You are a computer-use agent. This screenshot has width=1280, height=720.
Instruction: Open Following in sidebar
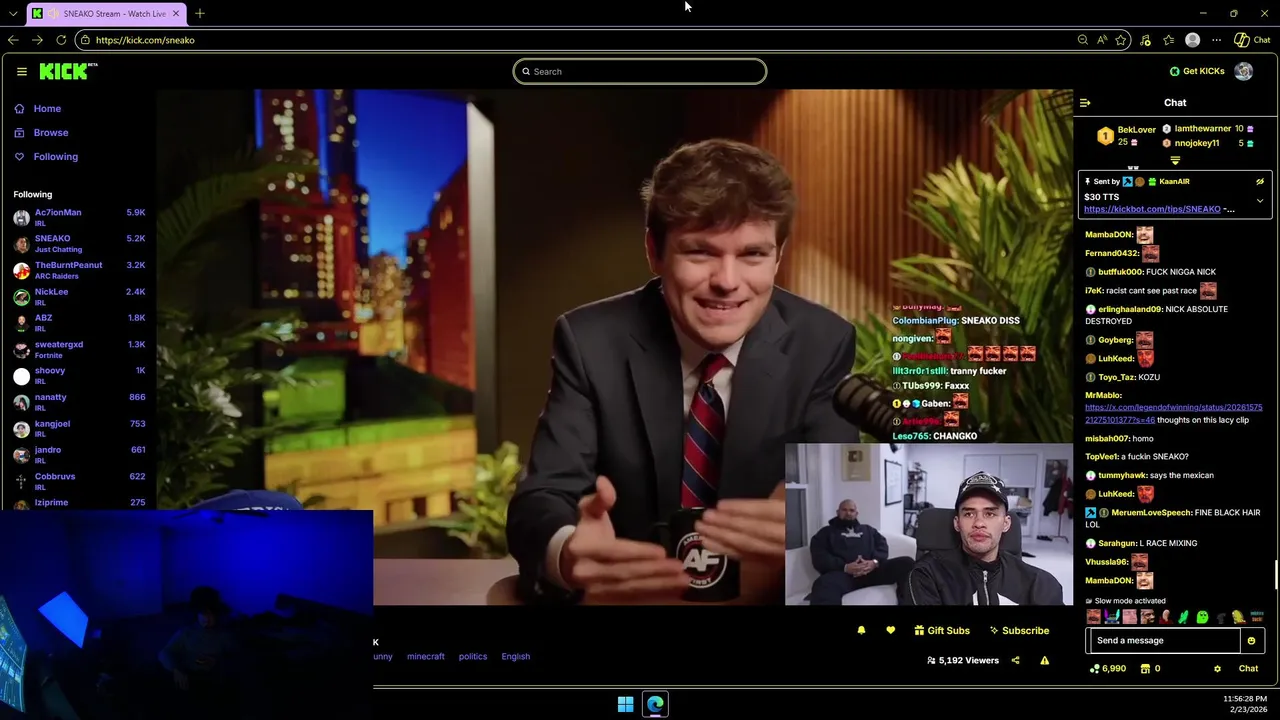click(x=47, y=156)
